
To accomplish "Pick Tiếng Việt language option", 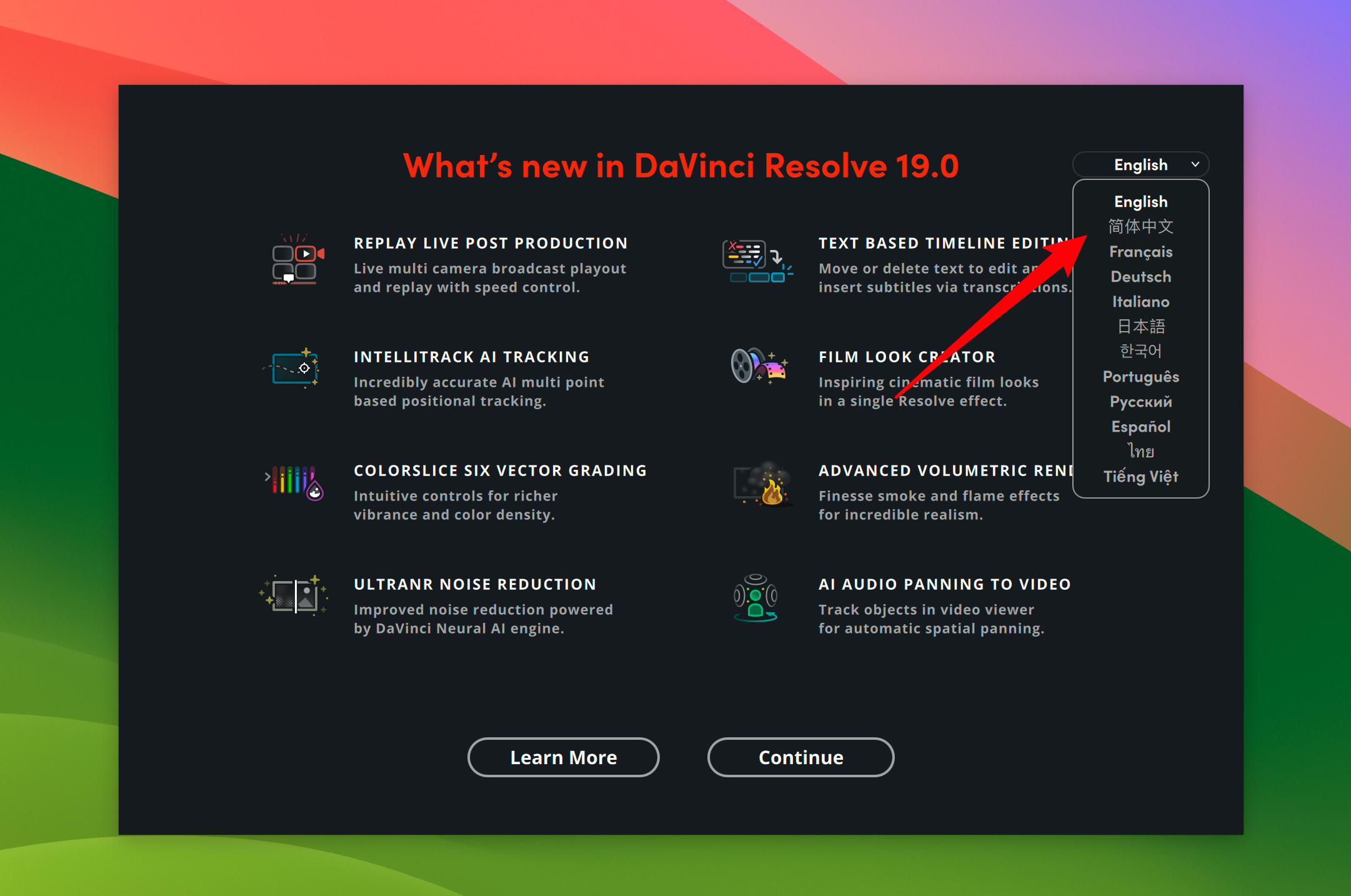I will click(1140, 477).
